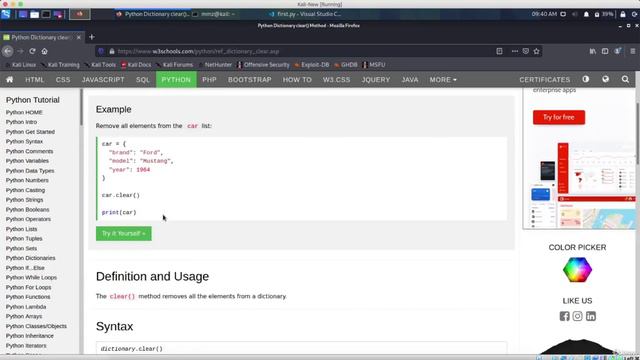Open Python HOME in sidebar
The image size is (640, 360).
24,112
